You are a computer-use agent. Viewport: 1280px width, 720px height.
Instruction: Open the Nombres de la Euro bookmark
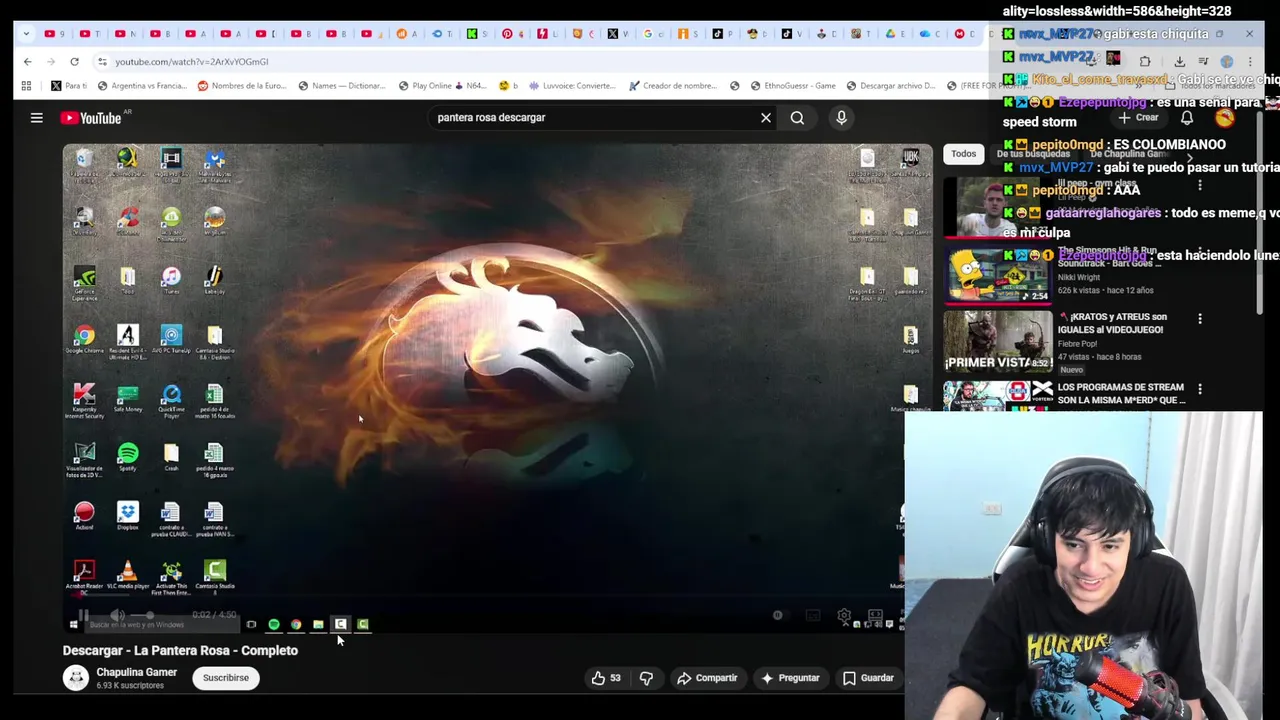pos(242,86)
